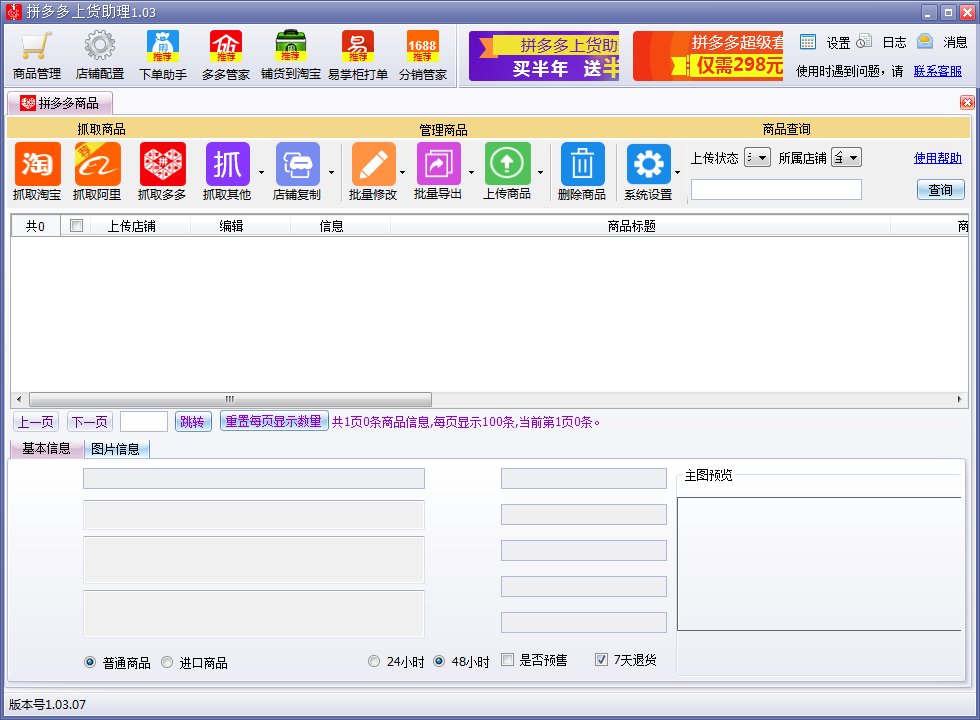
Task: Click 店铺复制 icon
Action: 298,171
